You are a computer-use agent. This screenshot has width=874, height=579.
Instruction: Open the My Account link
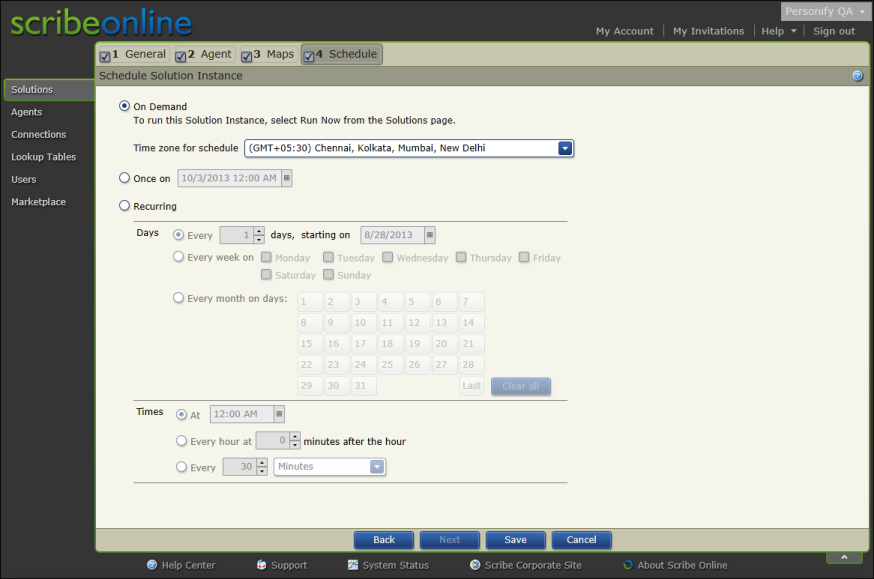click(x=624, y=31)
